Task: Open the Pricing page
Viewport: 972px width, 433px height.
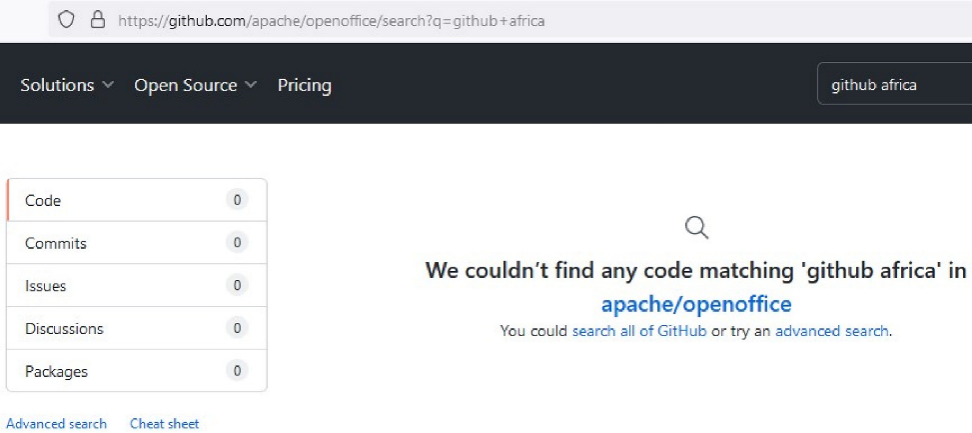Action: click(304, 85)
